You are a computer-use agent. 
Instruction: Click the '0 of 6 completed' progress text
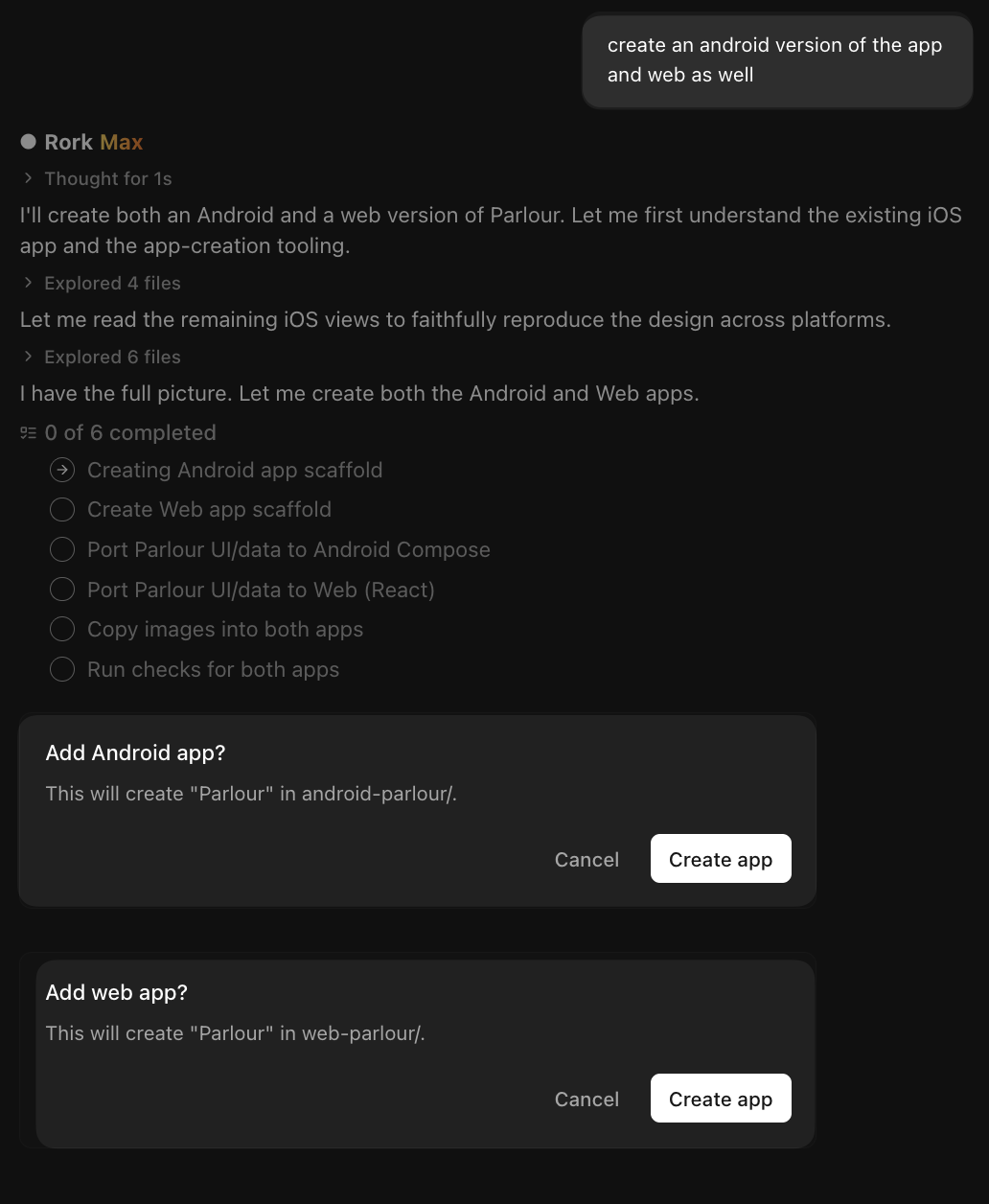pyautogui.click(x=130, y=433)
